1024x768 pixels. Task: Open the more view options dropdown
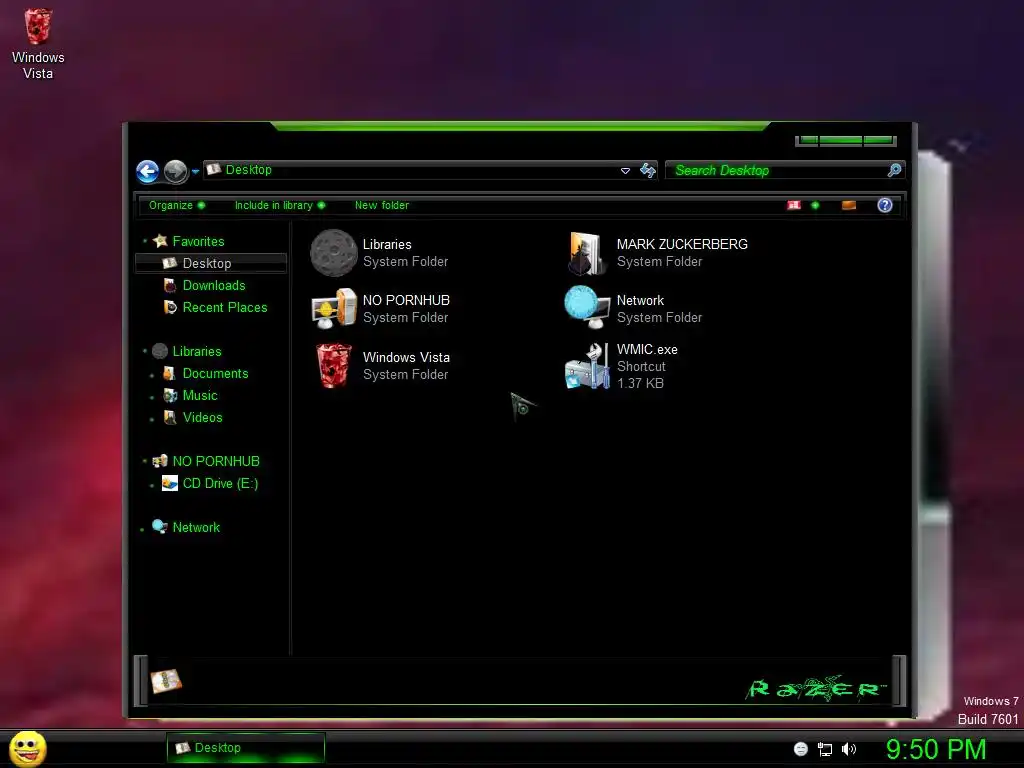[814, 205]
